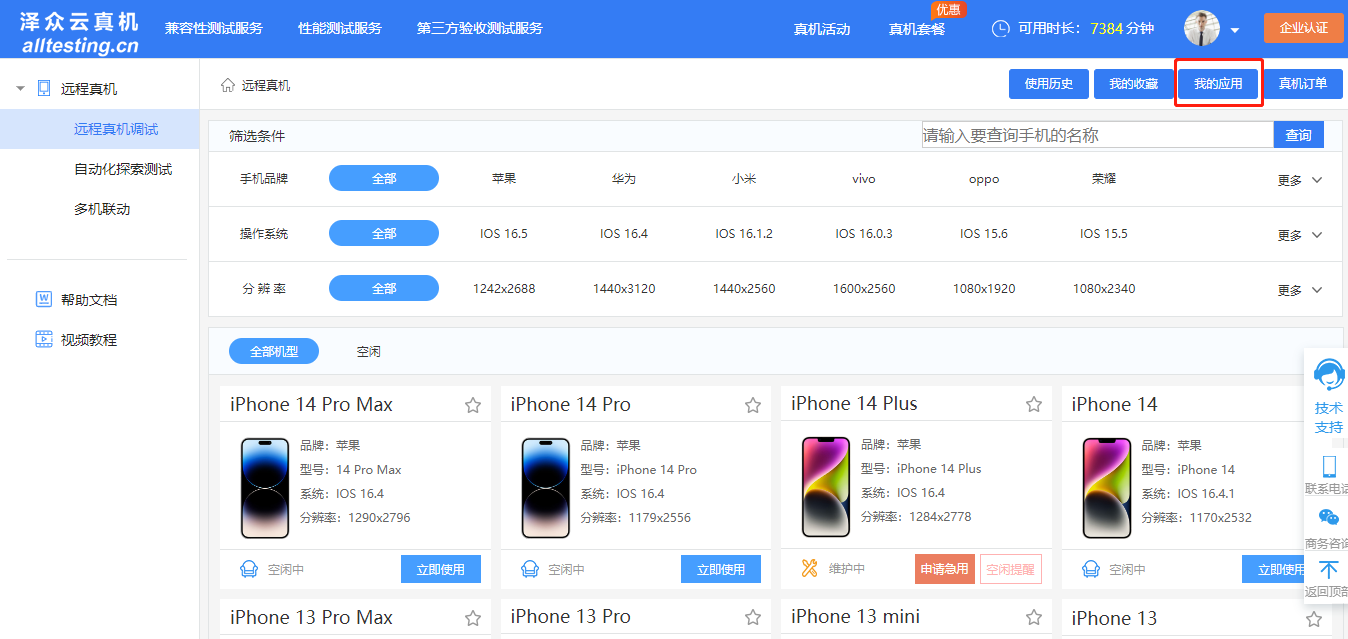Favorite the iPhone 13 Pro Max device
Viewport: 1348px width, 639px height.
(x=473, y=618)
